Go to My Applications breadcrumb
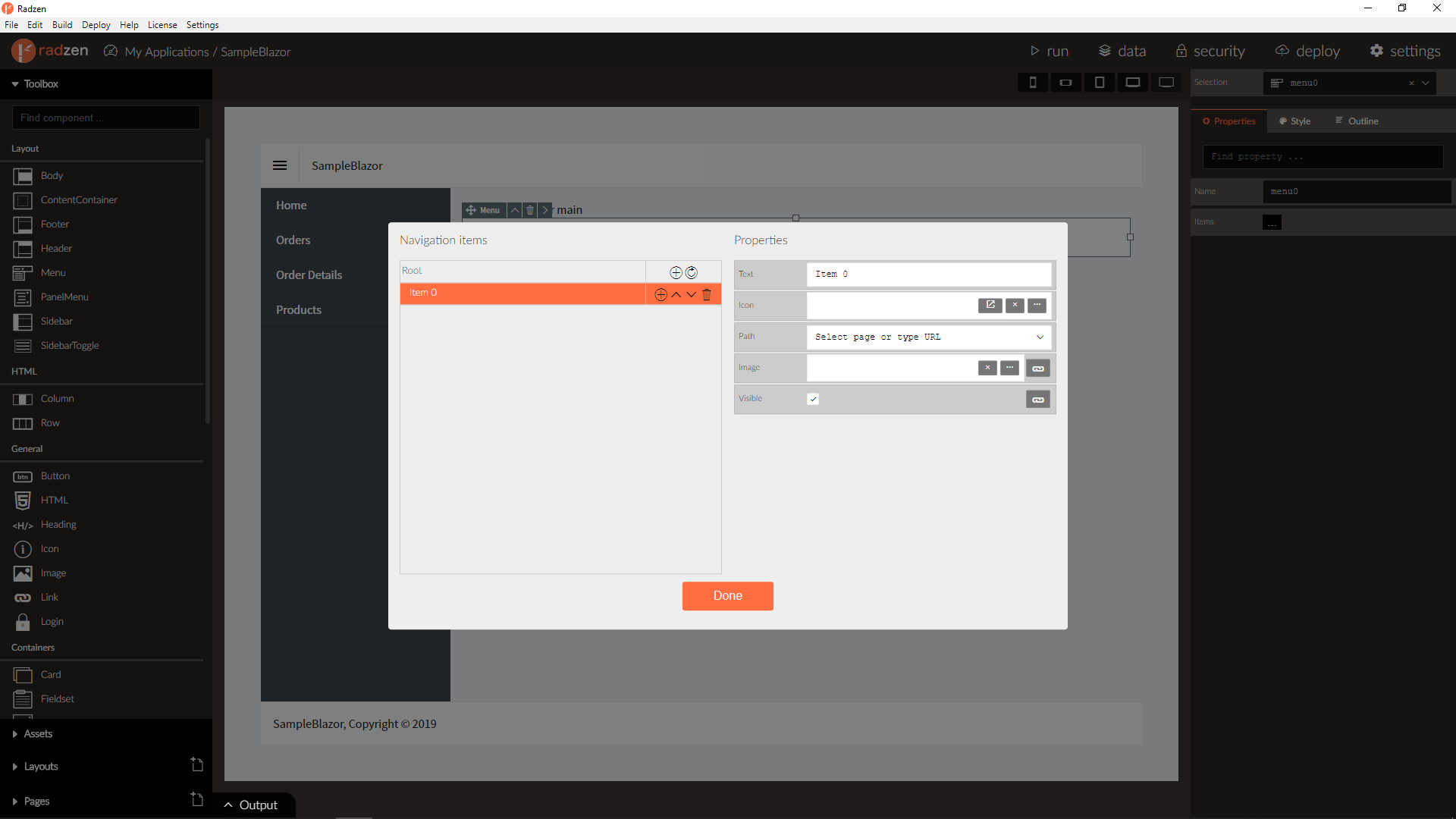Viewport: 1456px width, 819px height. [x=167, y=52]
